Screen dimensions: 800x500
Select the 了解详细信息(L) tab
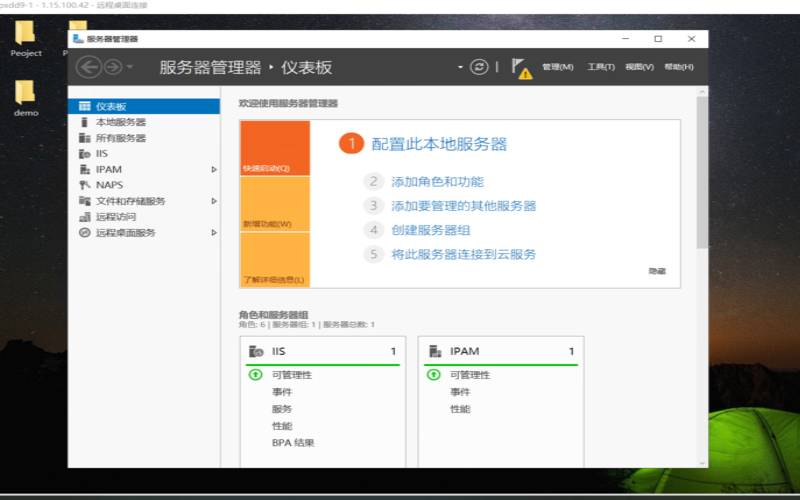(275, 260)
